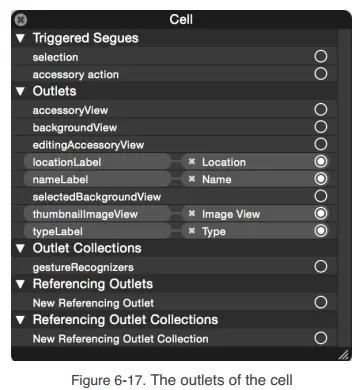Select the selectedBackgroundView outlet row
Image resolution: width=361 pixels, height=390 pixels.
[x=174, y=196]
